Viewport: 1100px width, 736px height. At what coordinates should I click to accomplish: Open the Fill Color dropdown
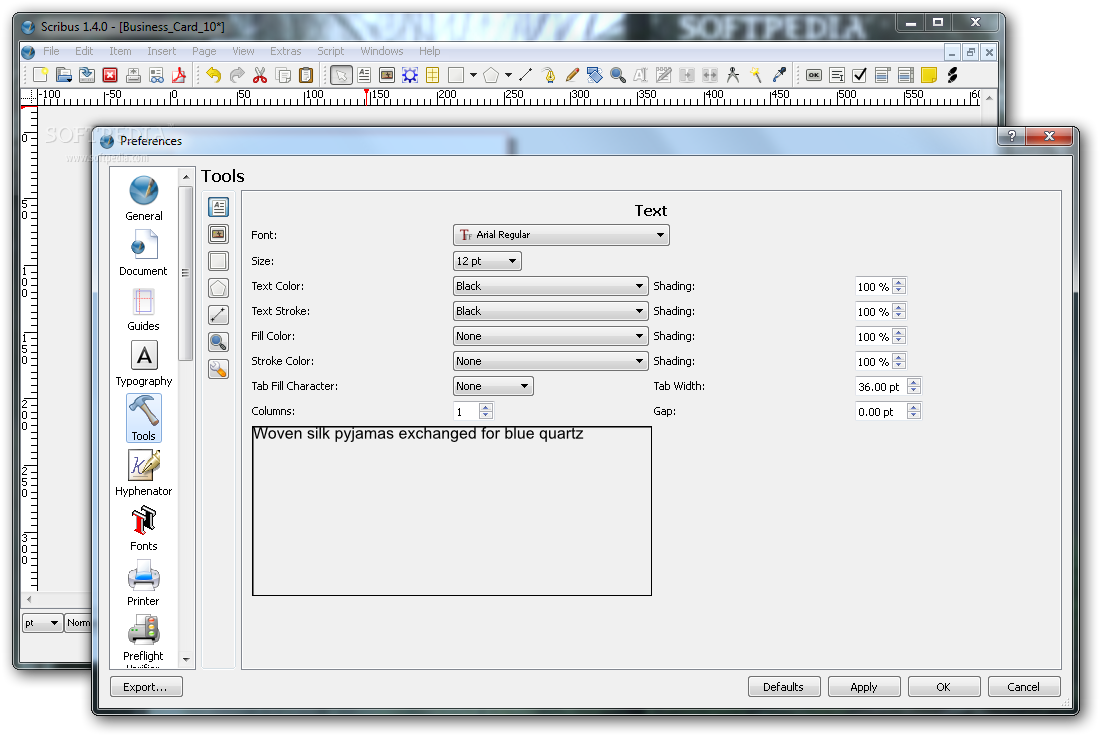coord(551,336)
